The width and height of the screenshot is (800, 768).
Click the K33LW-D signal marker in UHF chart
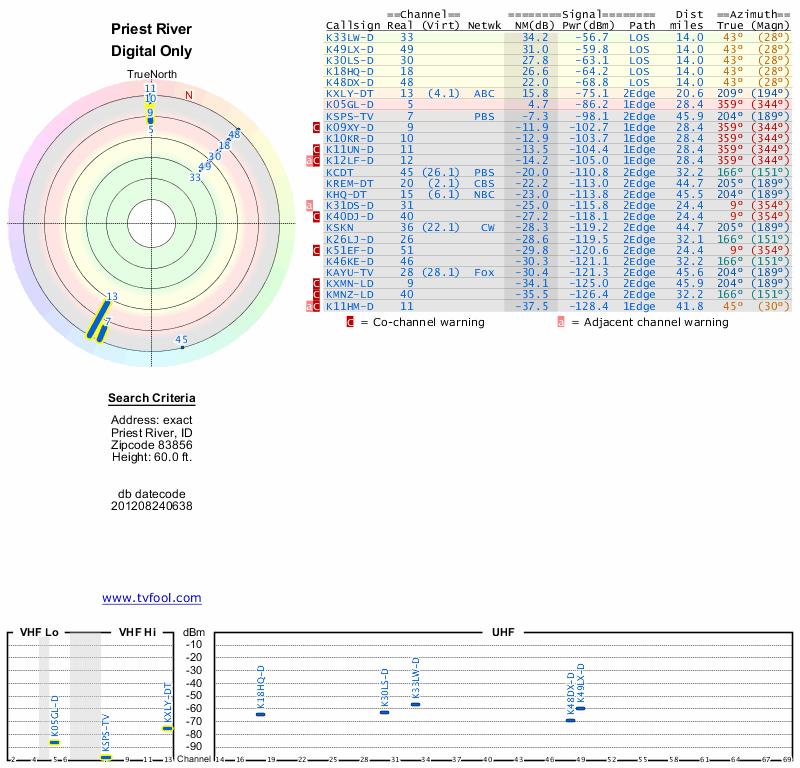[x=415, y=704]
